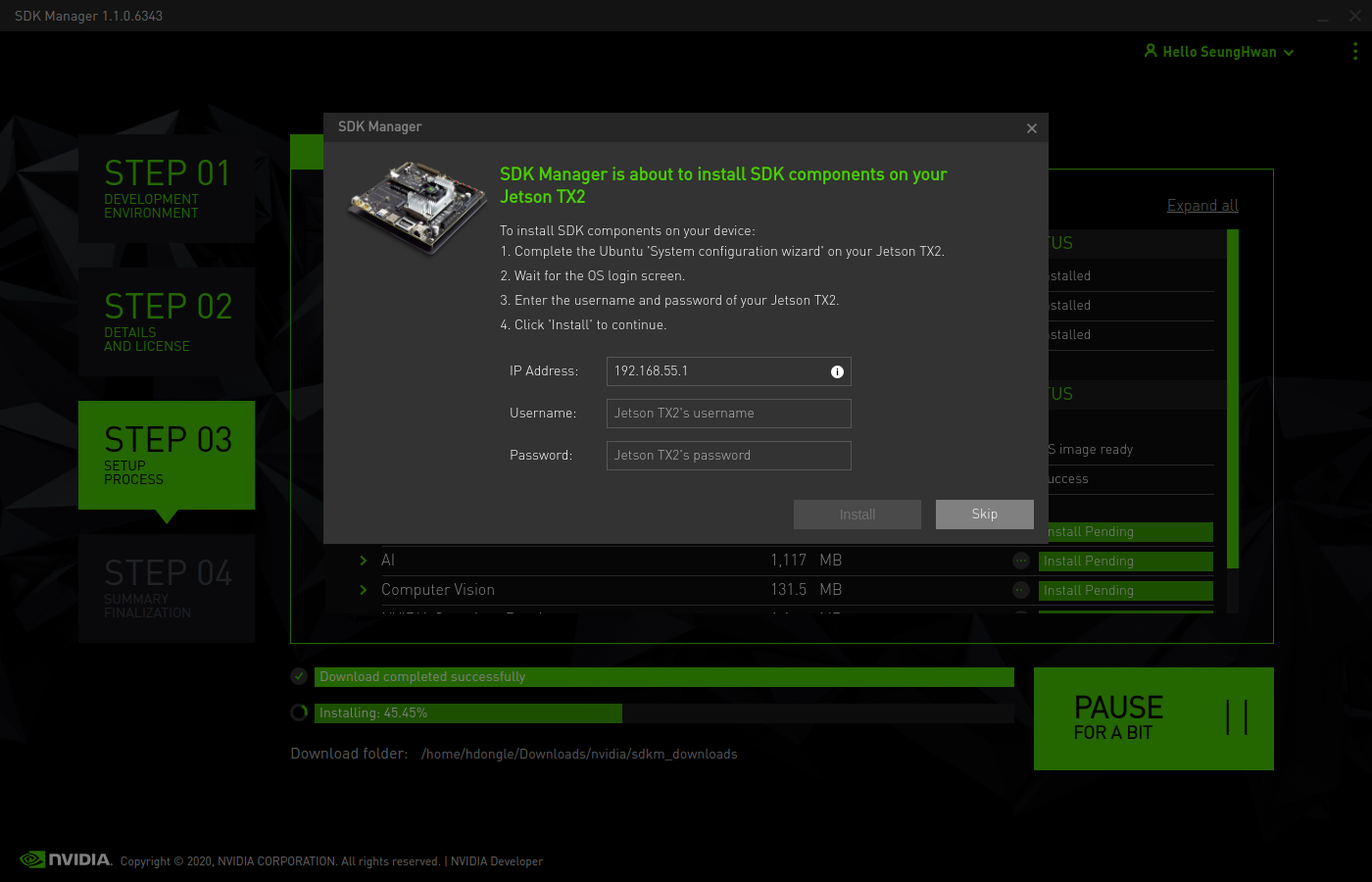Image resolution: width=1372 pixels, height=882 pixels.
Task: Click Pause For A Bit button
Action: [x=1153, y=718]
